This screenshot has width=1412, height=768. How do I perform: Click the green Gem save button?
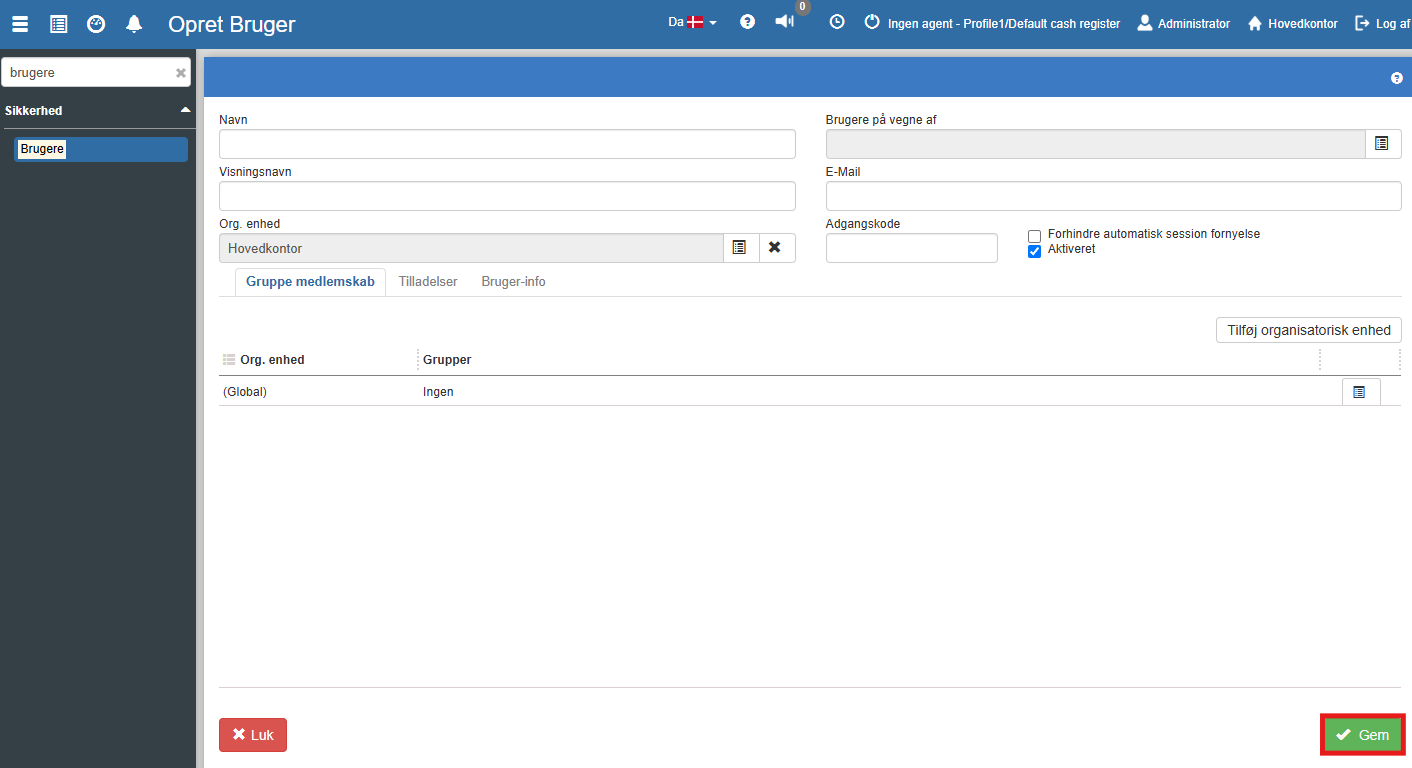[1363, 735]
